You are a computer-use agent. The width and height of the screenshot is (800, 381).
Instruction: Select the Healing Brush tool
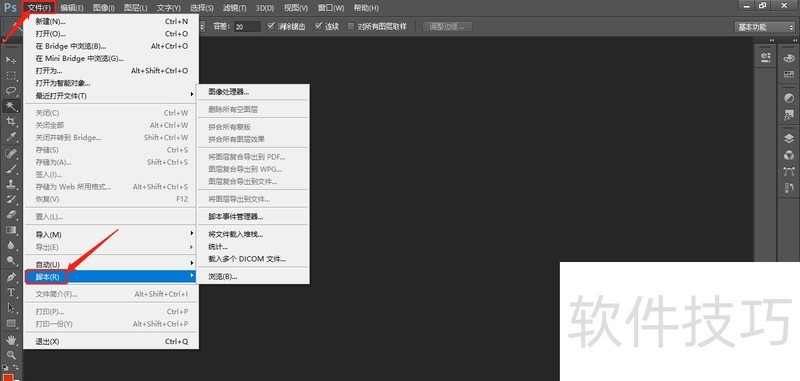(11, 153)
